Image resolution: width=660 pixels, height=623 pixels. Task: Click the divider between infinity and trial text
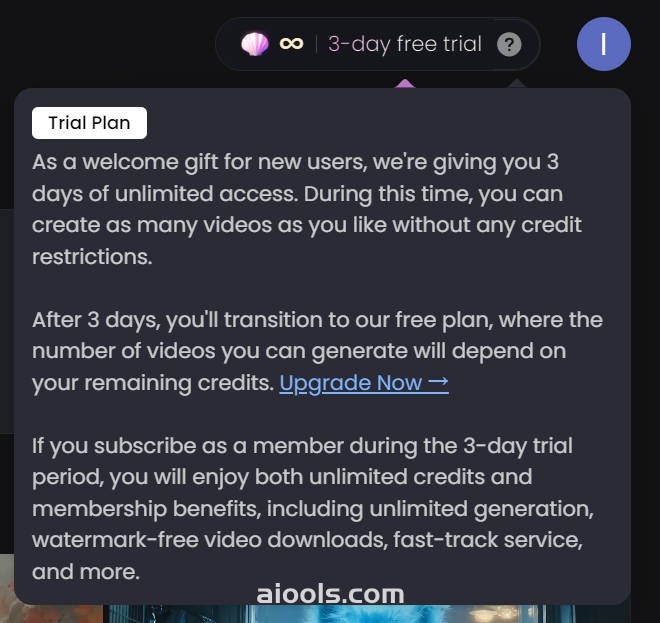click(316, 44)
